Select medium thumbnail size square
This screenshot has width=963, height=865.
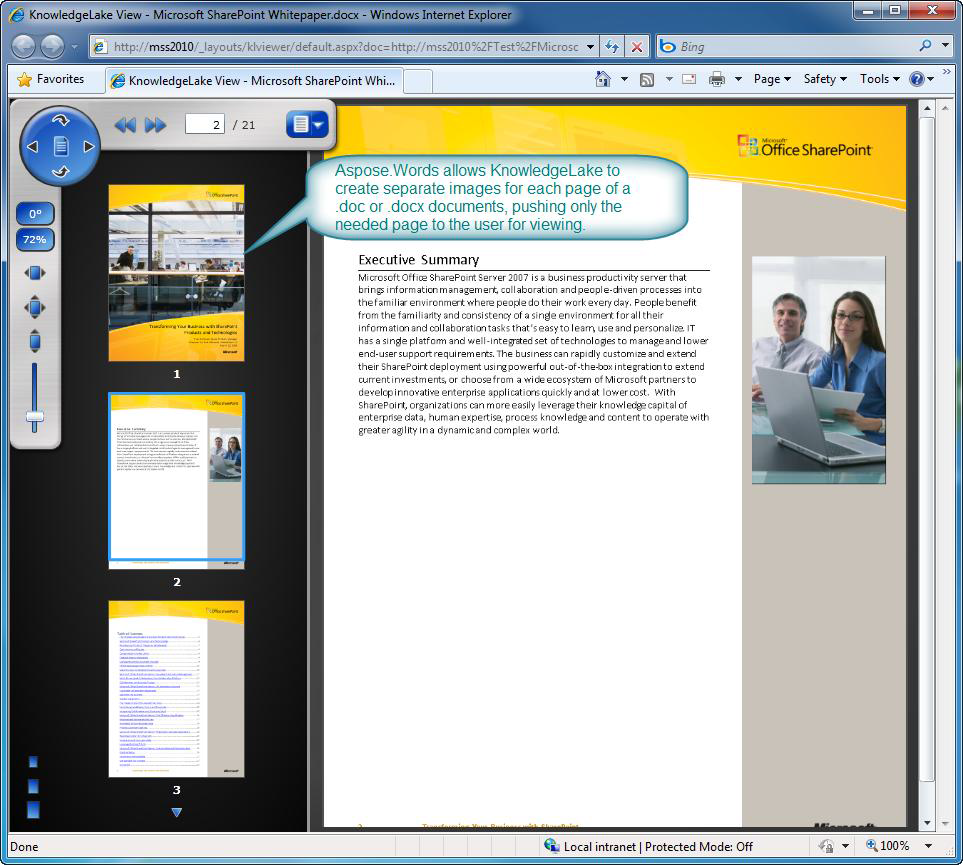pos(33,786)
